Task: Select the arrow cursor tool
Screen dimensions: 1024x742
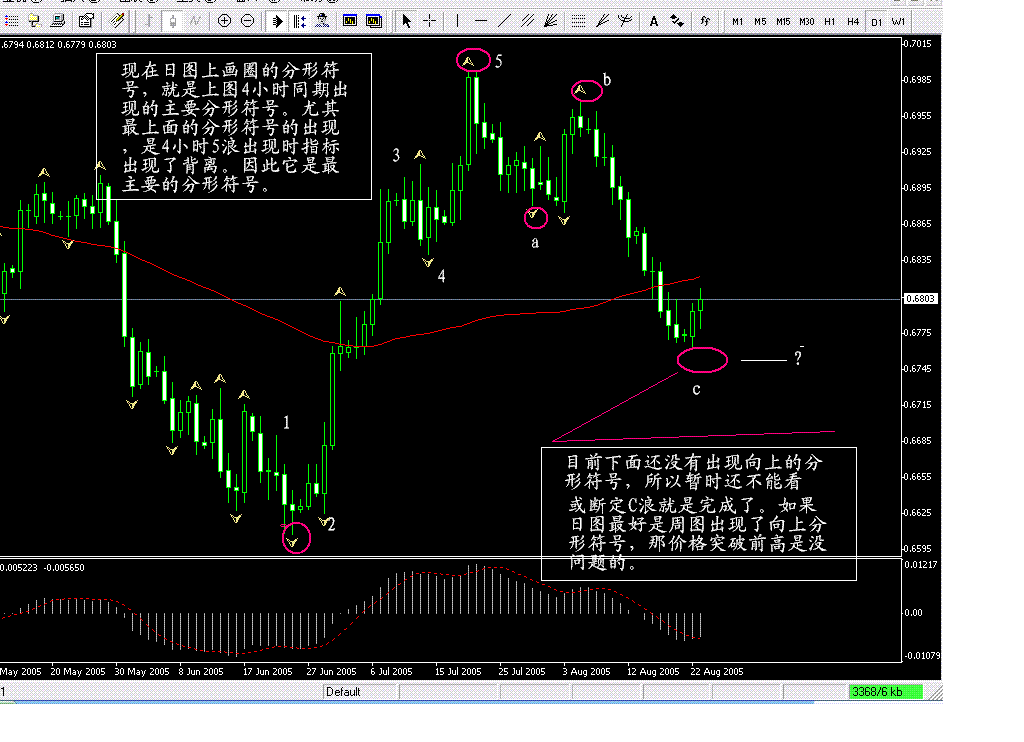Action: [406, 21]
